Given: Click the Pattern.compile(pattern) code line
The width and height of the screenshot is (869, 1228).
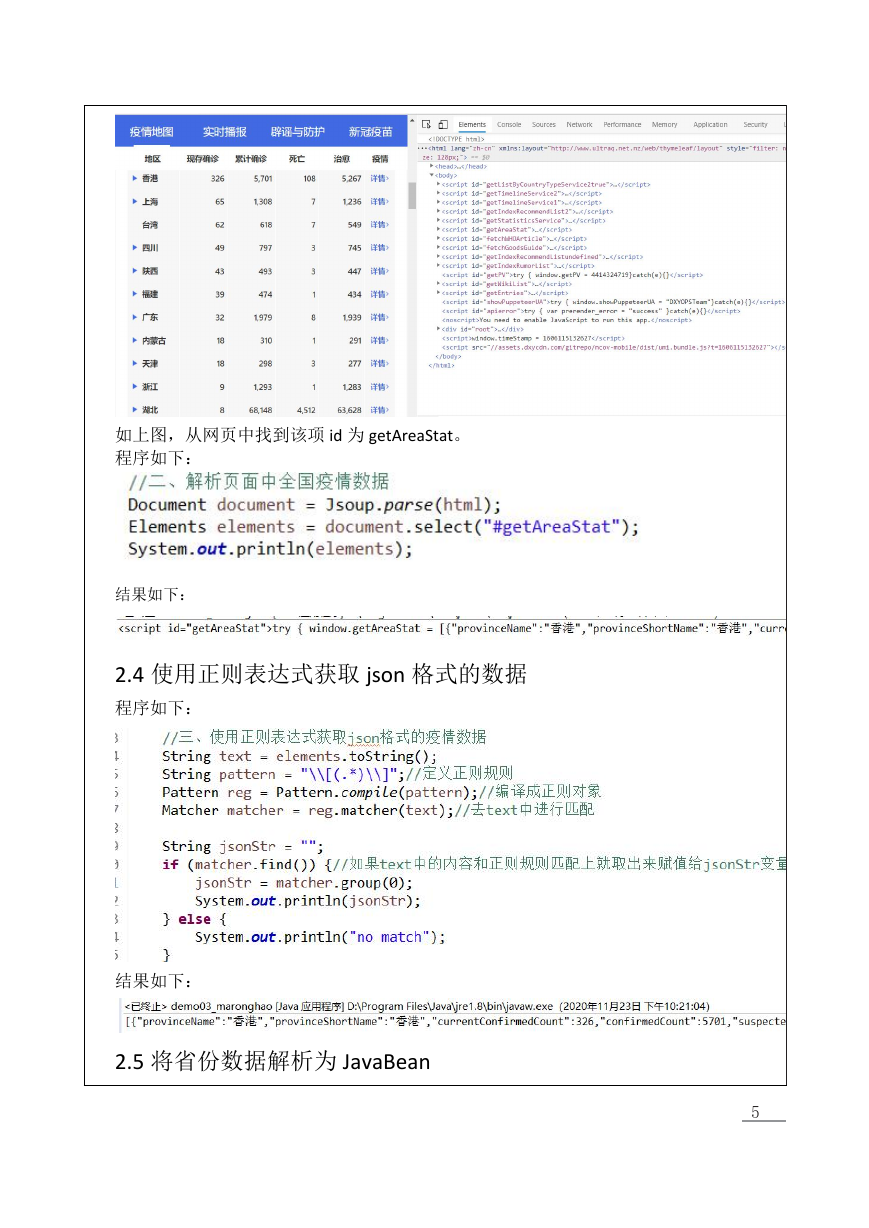Looking at the screenshot, I should click(x=382, y=792).
